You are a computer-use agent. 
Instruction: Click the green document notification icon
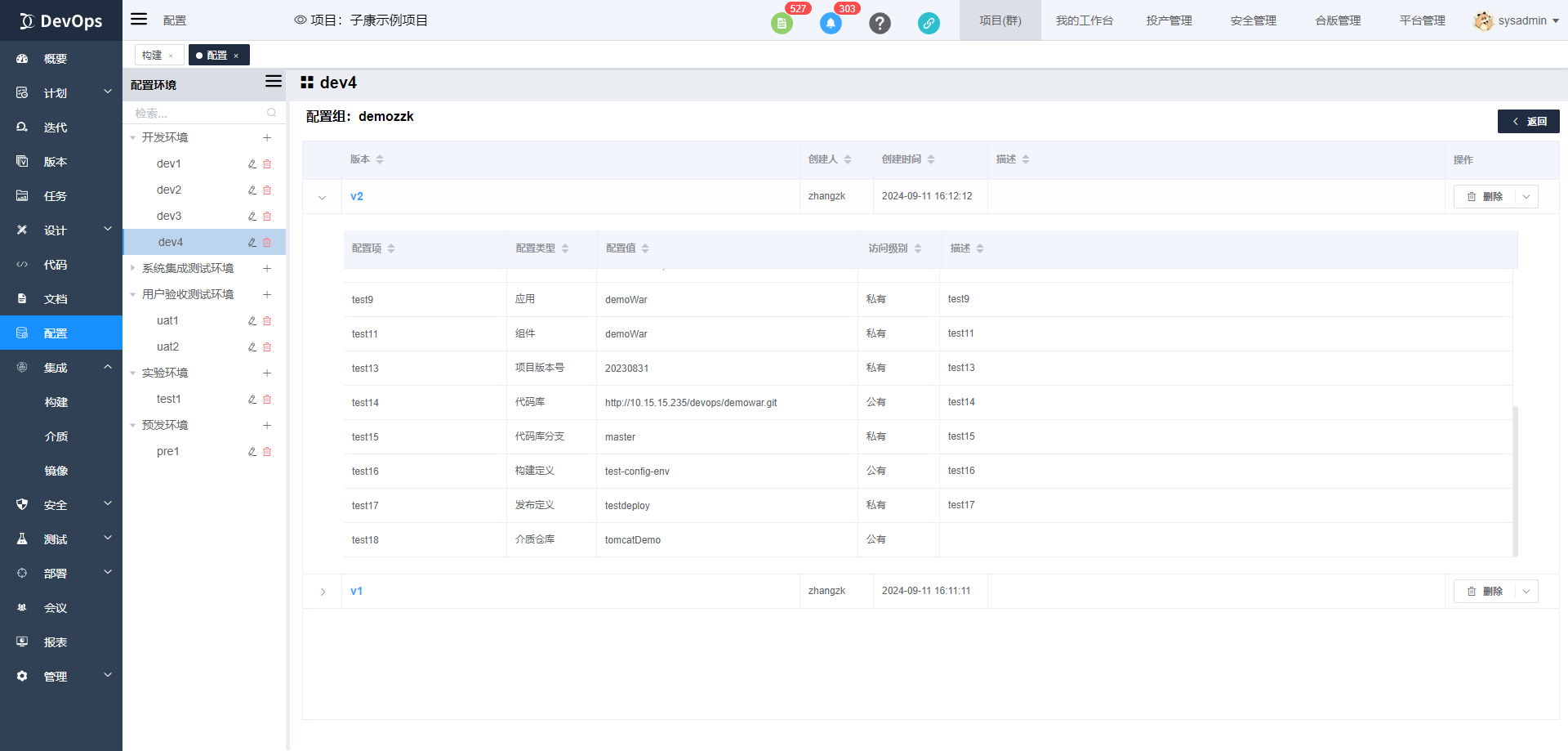[x=782, y=23]
